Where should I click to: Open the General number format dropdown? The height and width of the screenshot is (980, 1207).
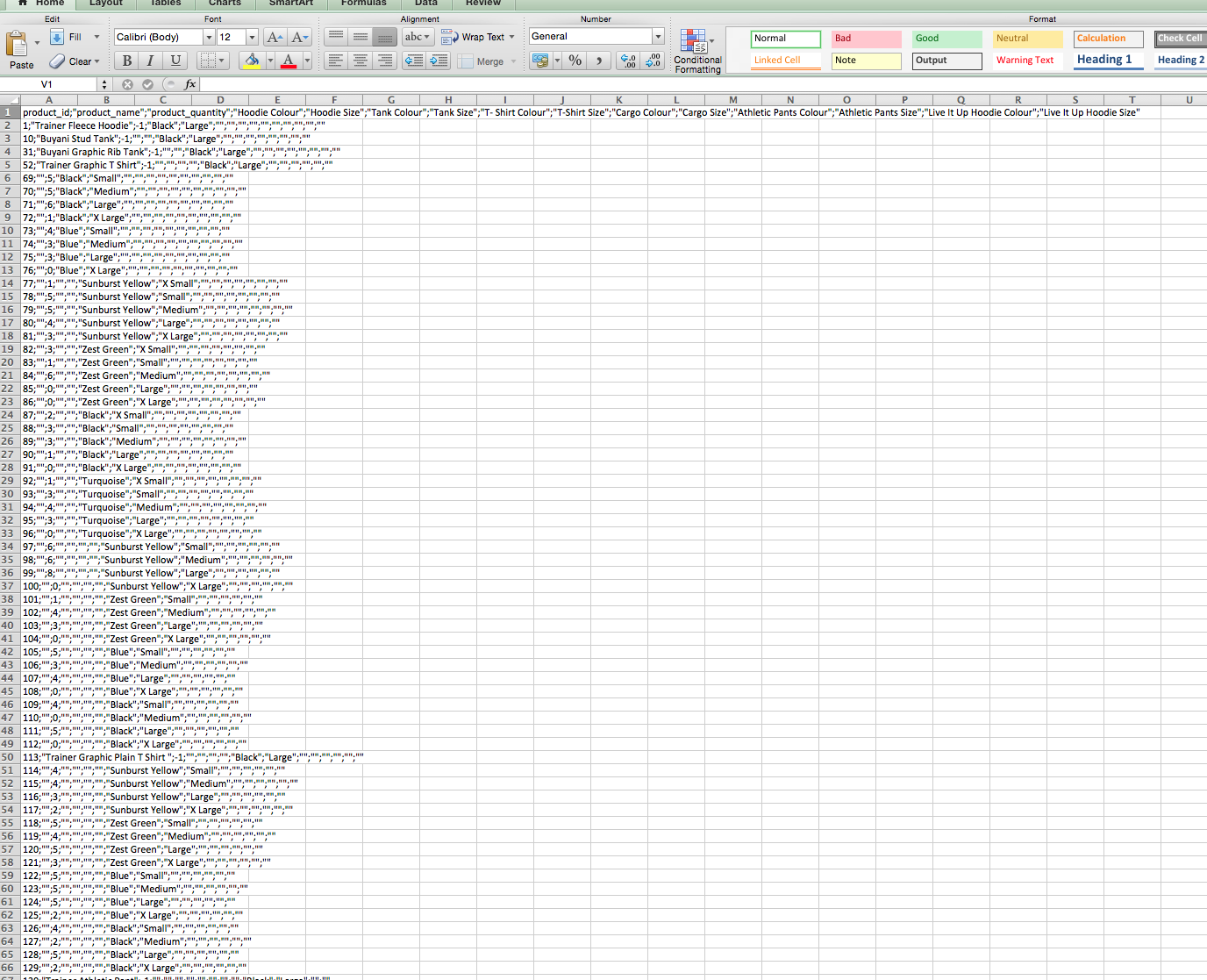(x=658, y=36)
